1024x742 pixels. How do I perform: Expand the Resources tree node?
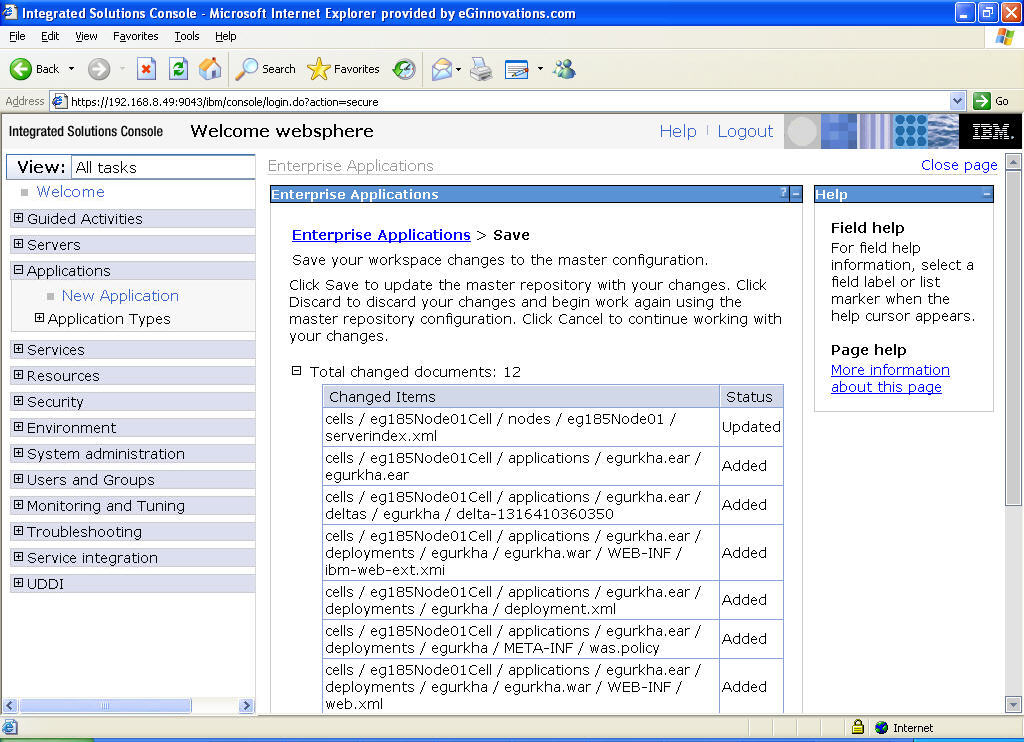click(18, 375)
